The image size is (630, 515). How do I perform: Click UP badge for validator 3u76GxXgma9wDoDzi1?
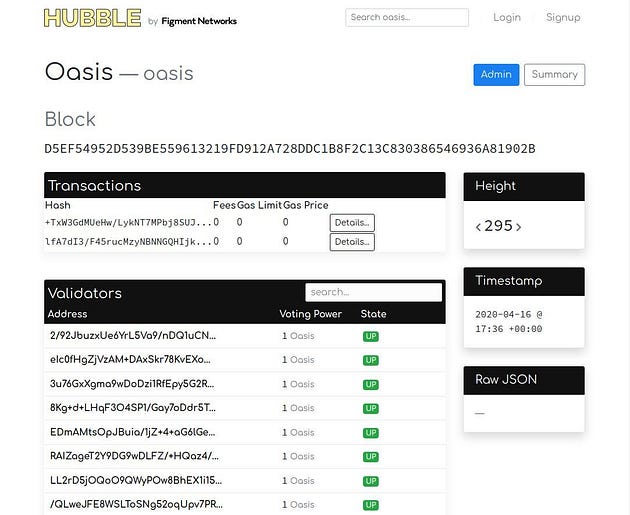[x=370, y=384]
